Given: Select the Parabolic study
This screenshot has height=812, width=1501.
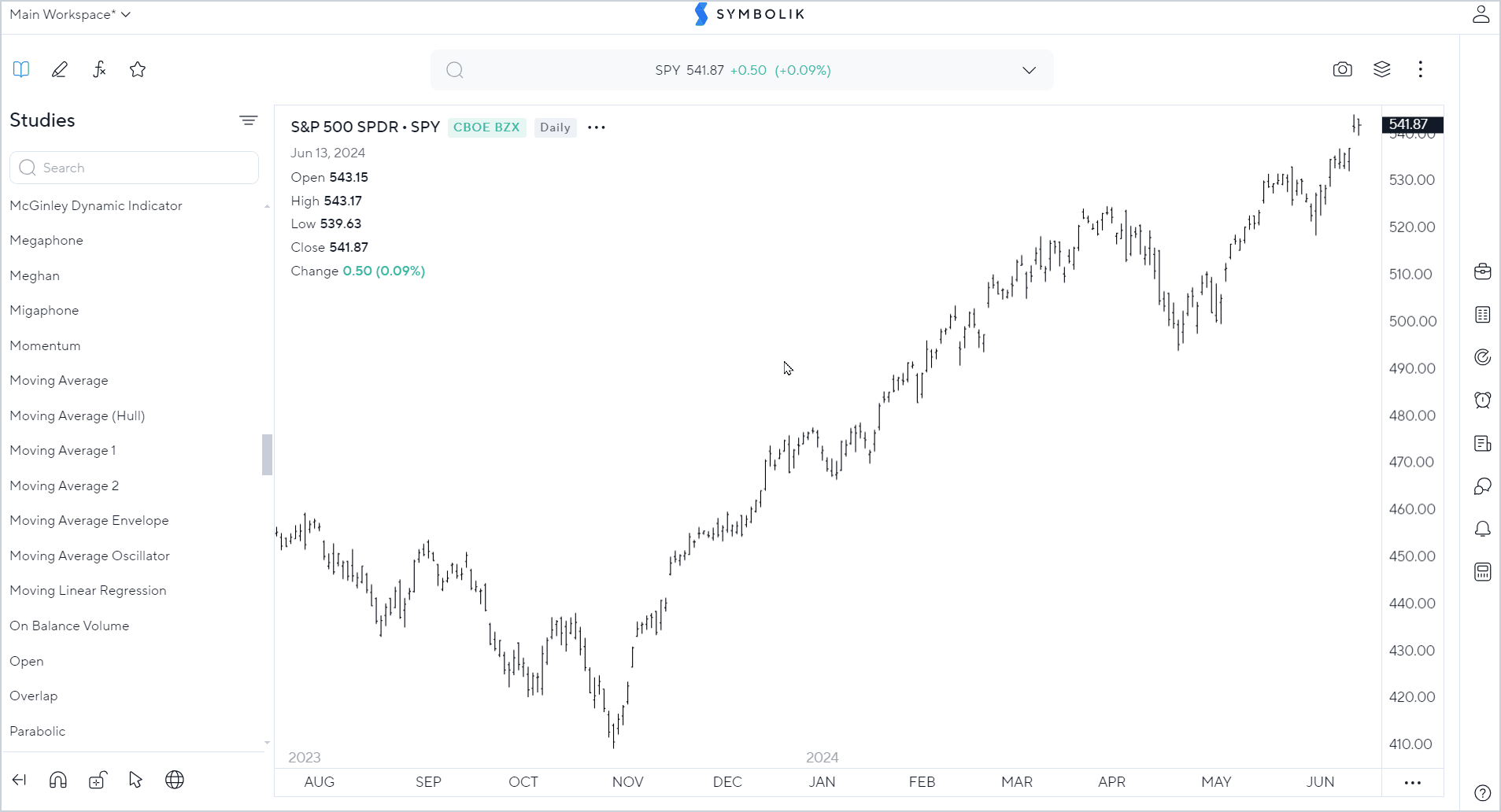Looking at the screenshot, I should point(38,732).
